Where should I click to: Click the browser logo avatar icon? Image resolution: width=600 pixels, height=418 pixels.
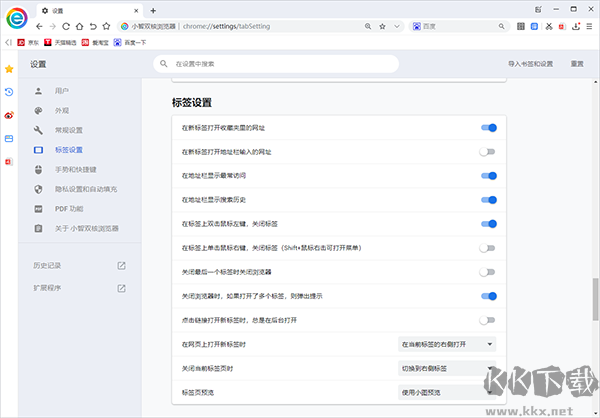pos(17,18)
